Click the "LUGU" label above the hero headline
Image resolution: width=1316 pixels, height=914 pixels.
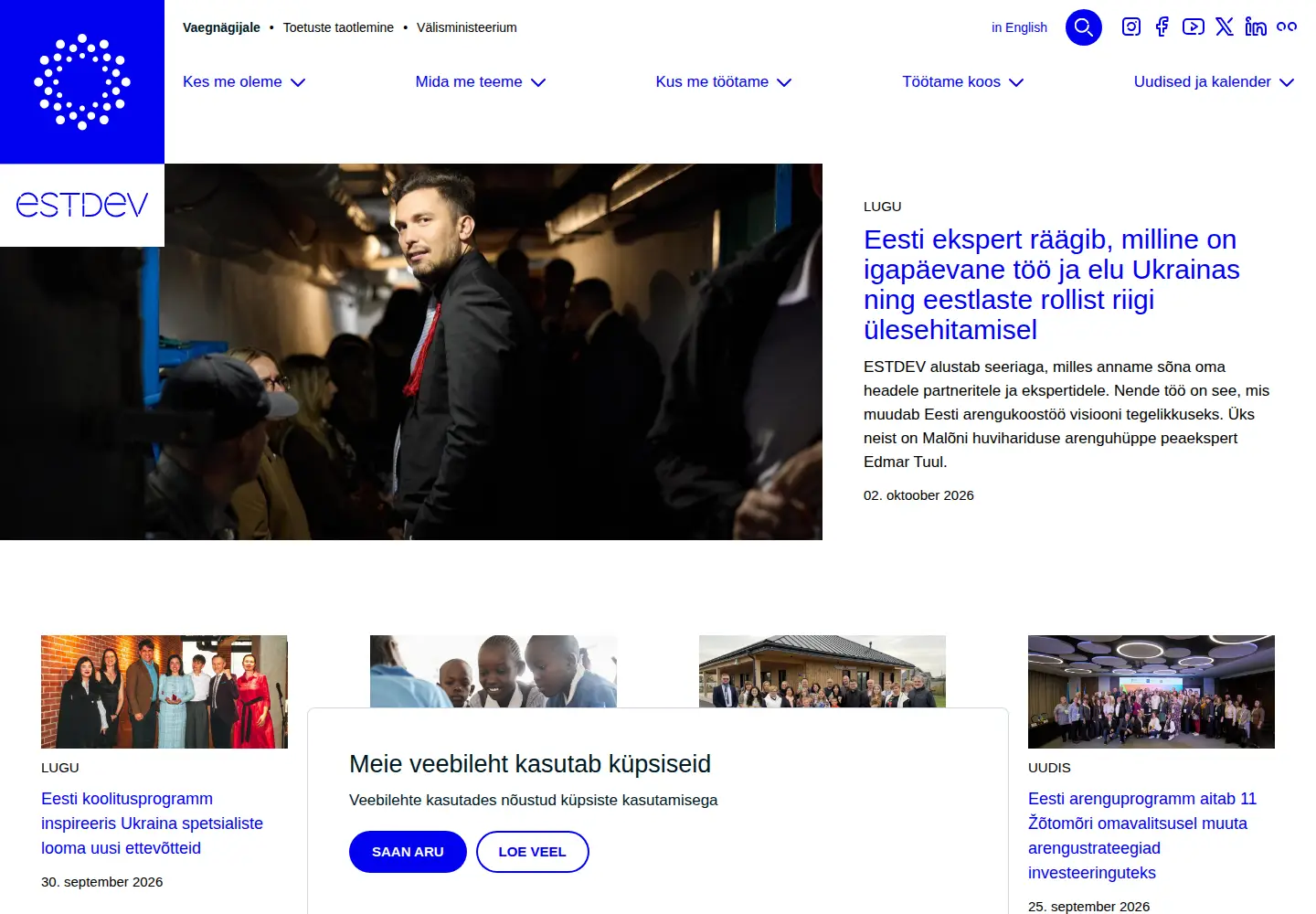(x=883, y=207)
